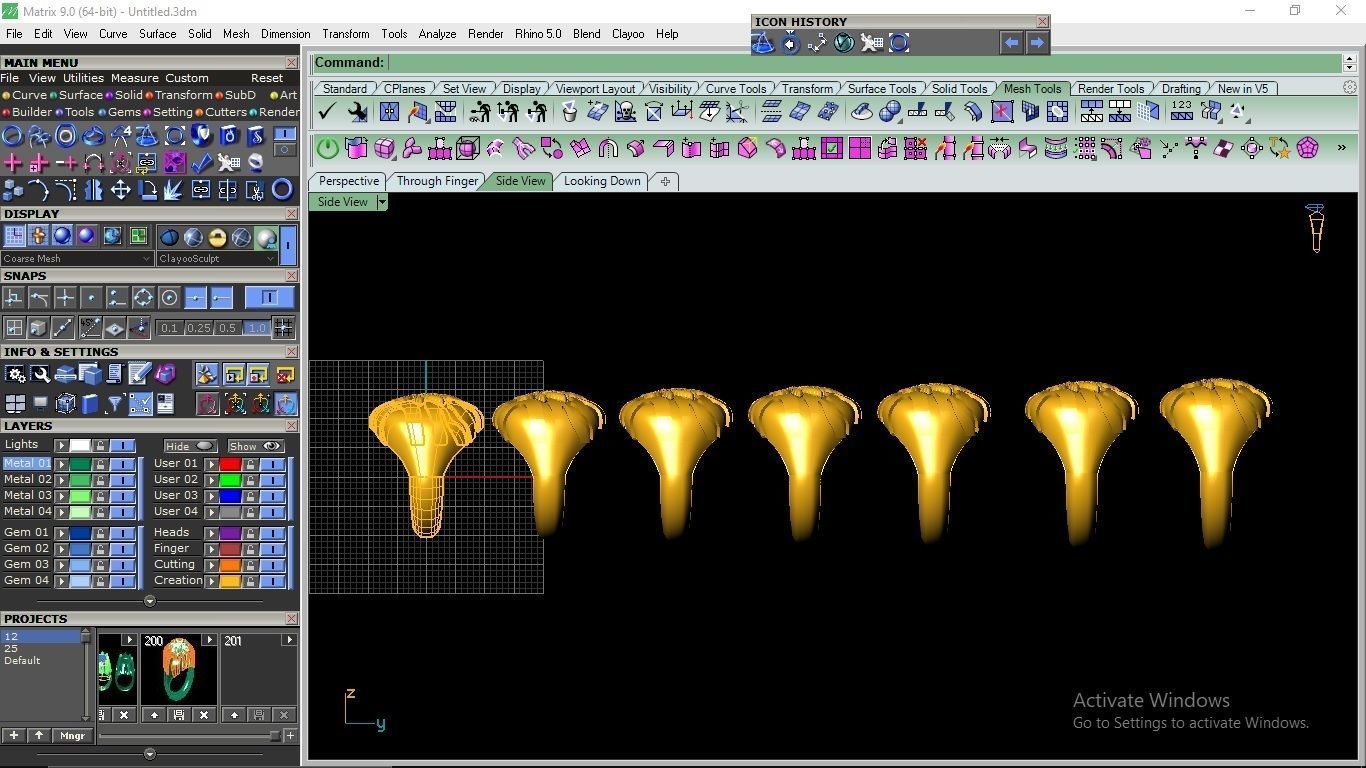The image size is (1366, 768).
Task: Select the skull icon in Mesh Tools toolbar
Action: [x=626, y=112]
